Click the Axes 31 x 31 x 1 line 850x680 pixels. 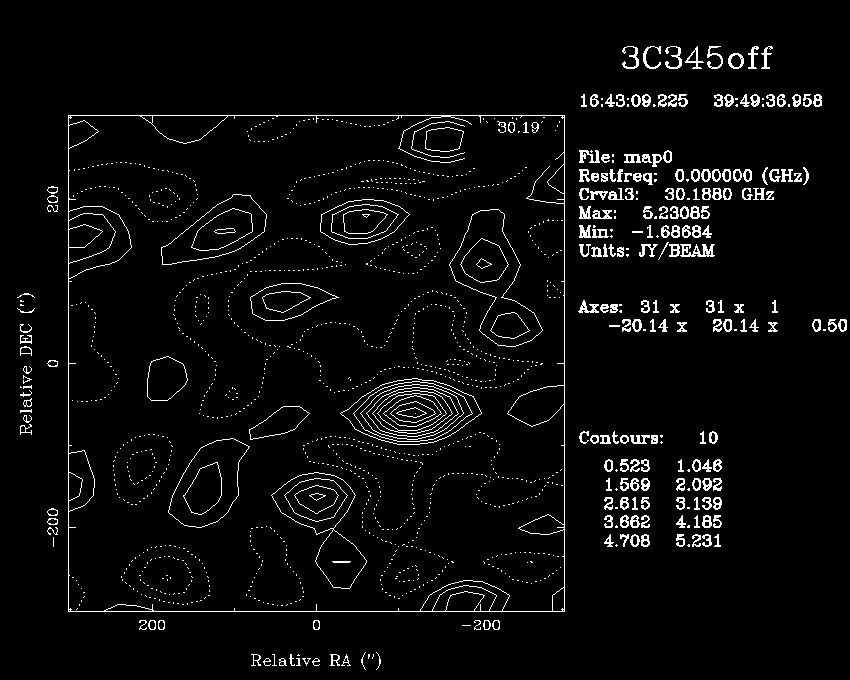(x=679, y=307)
